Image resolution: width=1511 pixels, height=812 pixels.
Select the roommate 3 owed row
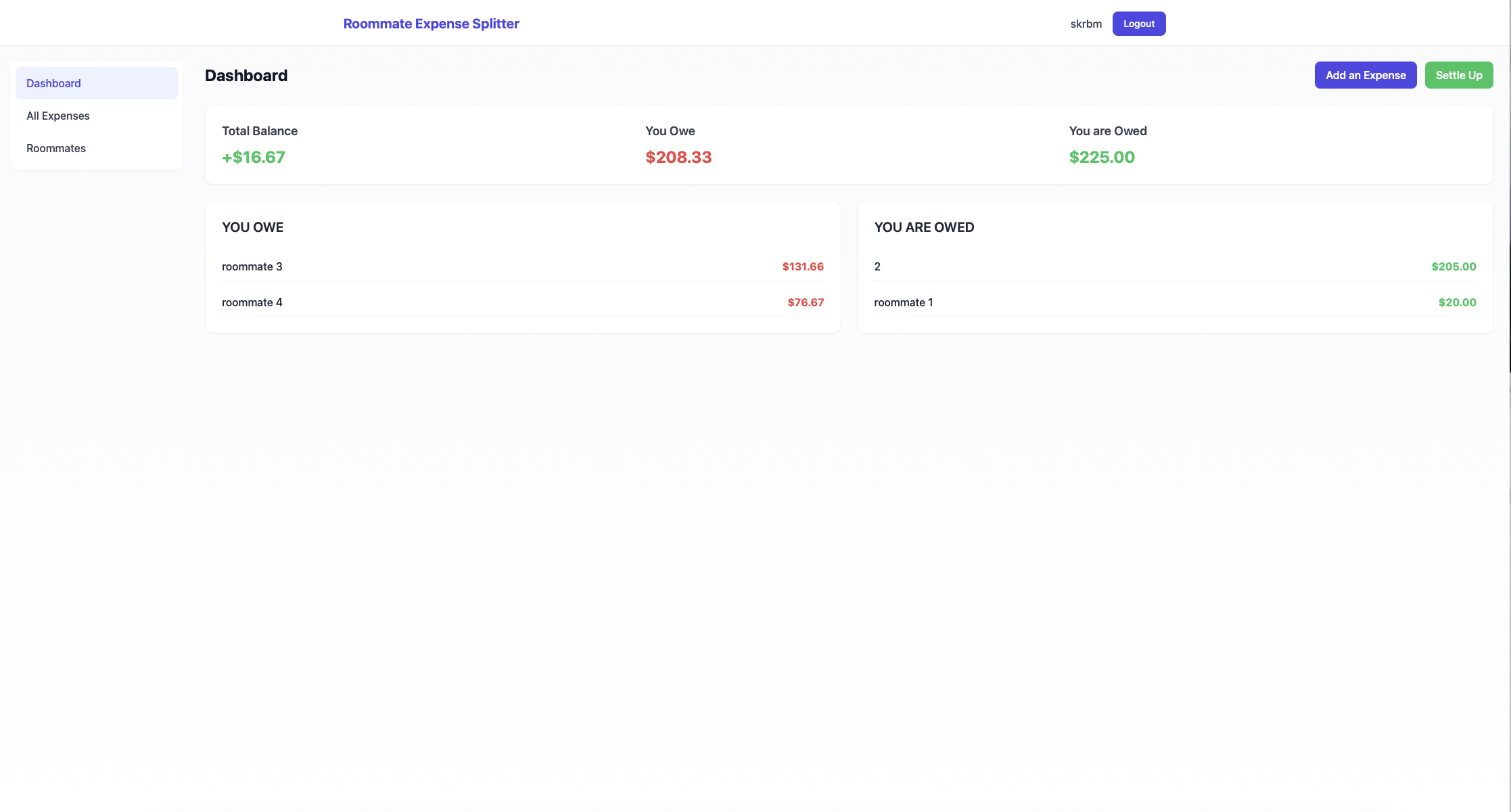[252, 266]
